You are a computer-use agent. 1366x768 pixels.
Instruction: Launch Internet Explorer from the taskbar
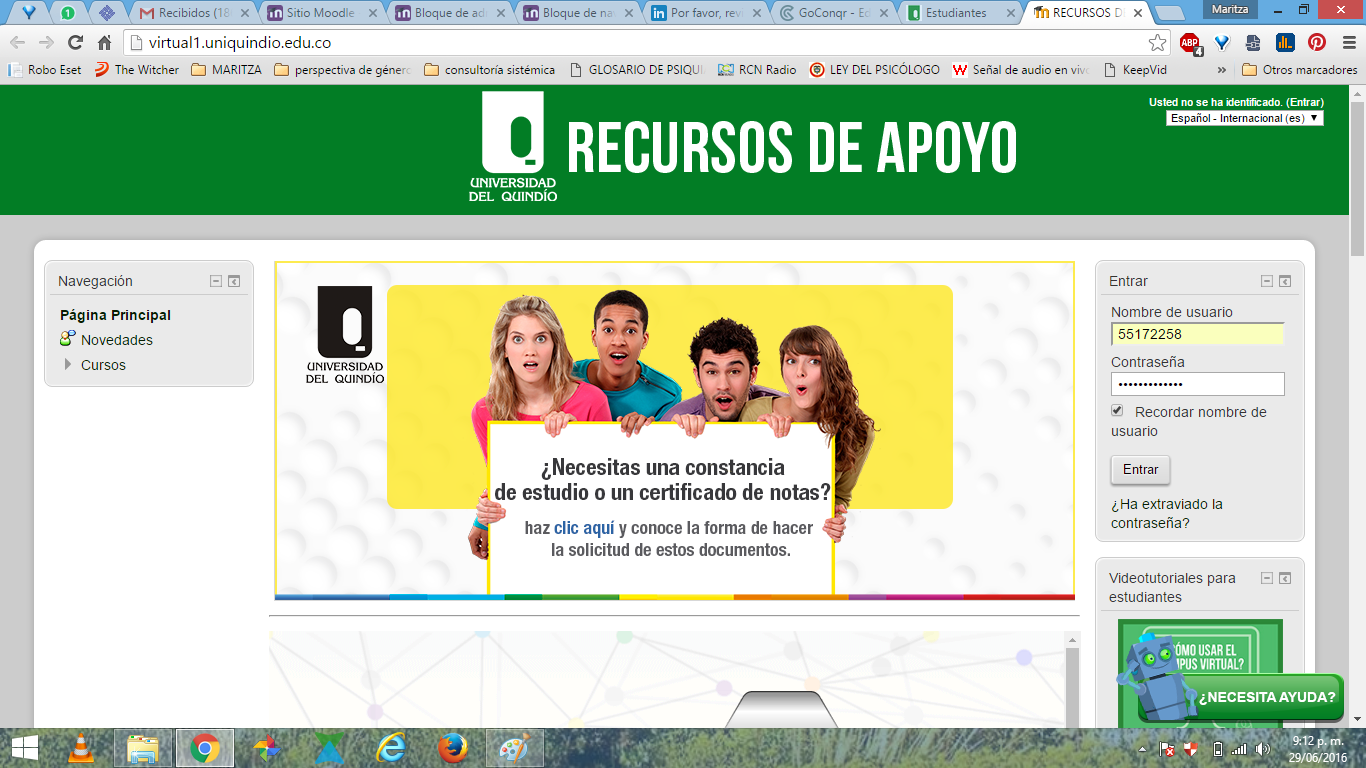392,748
